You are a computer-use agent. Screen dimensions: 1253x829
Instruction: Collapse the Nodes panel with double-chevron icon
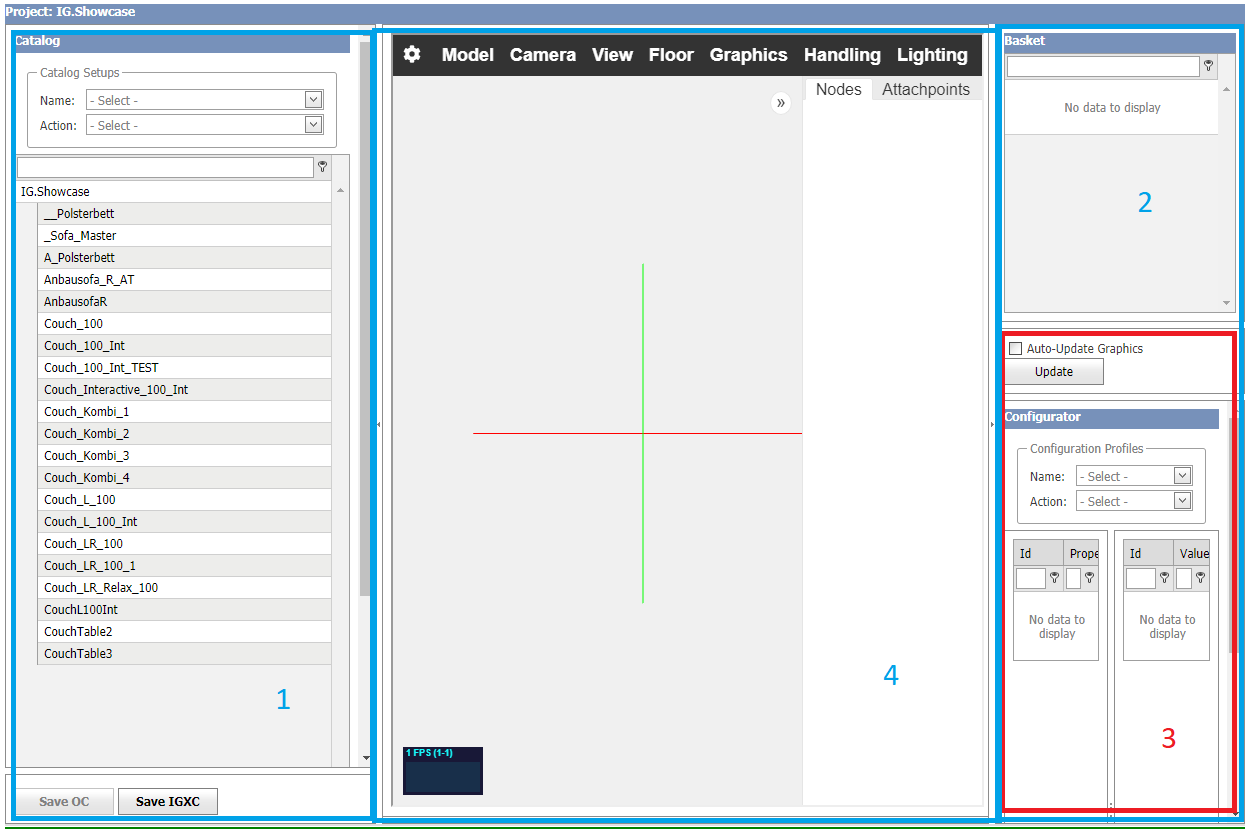click(781, 103)
